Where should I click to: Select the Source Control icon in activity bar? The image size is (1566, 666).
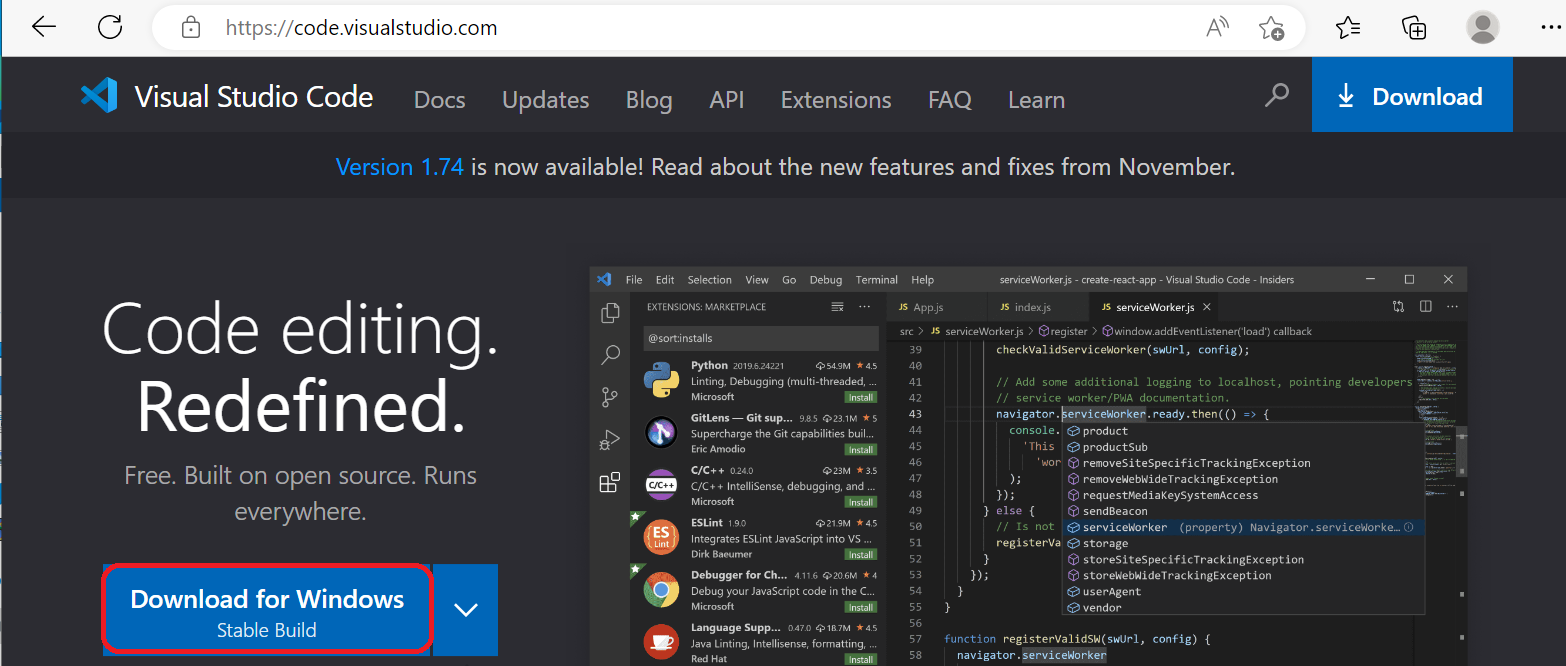click(609, 397)
